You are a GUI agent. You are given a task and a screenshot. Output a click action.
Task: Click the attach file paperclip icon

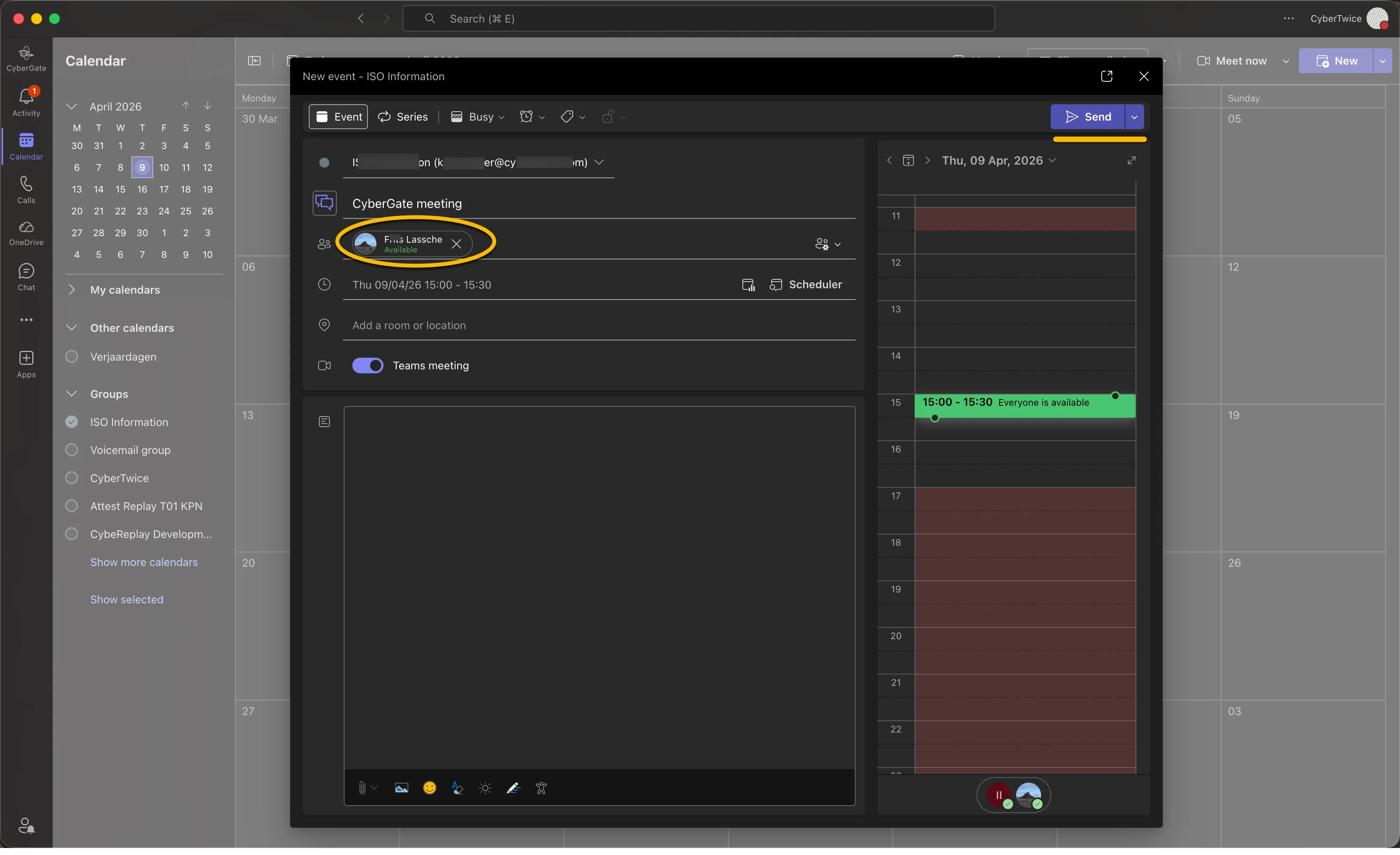(362, 788)
